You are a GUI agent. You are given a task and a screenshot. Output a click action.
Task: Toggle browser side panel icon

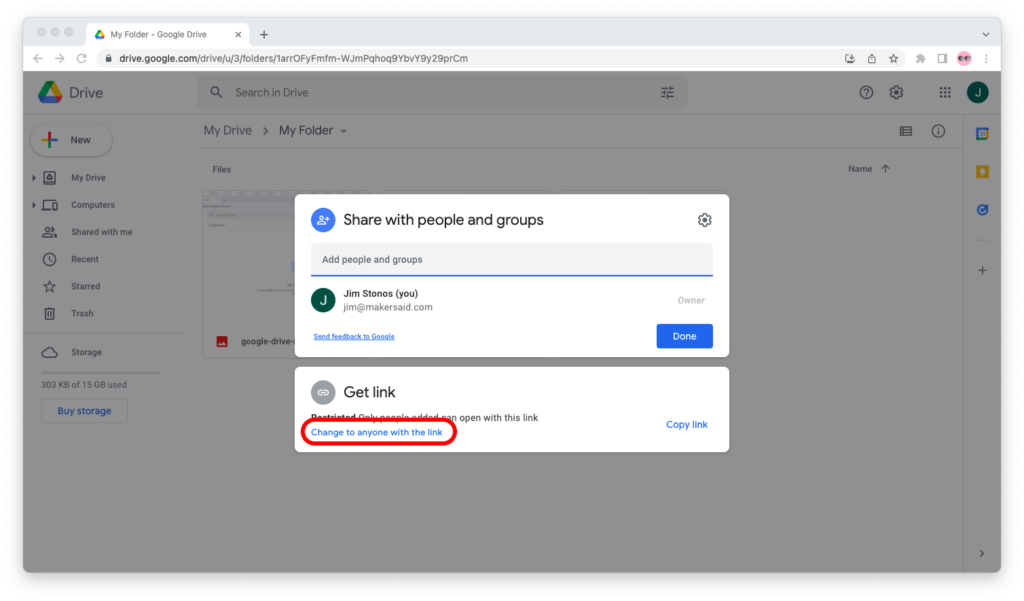942,59
